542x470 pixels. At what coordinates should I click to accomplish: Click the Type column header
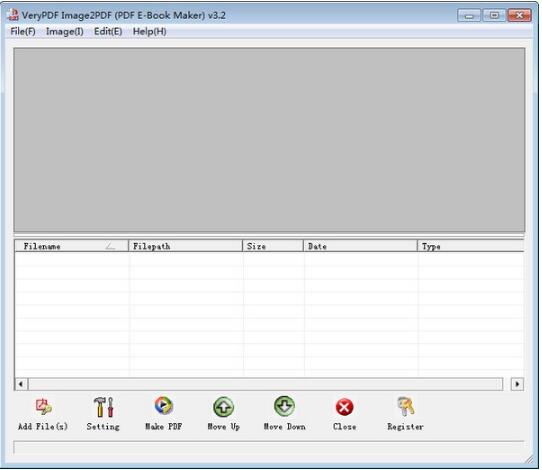471,246
